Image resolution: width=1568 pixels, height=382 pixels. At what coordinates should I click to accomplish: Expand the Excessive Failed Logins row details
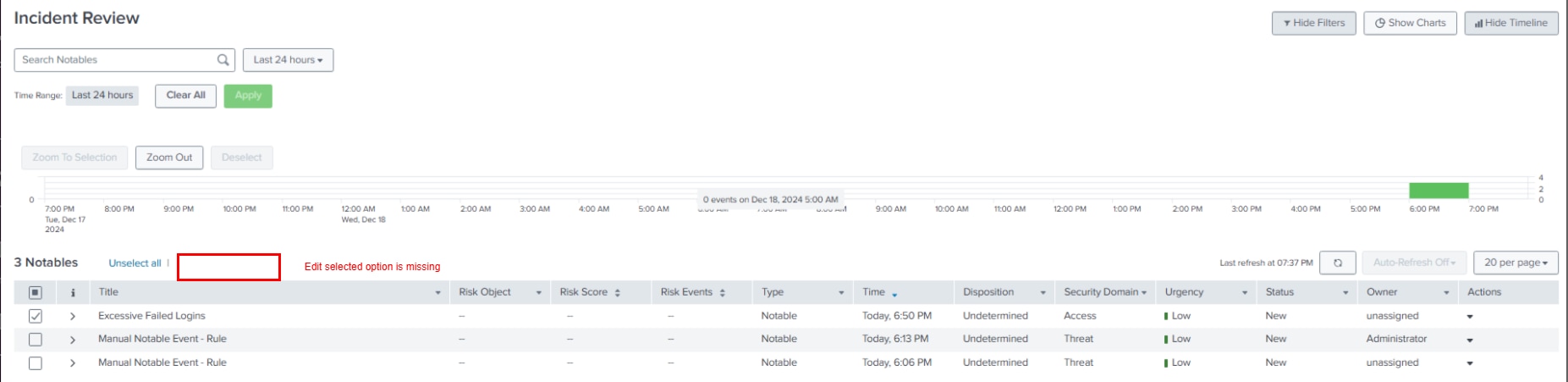[x=73, y=316]
